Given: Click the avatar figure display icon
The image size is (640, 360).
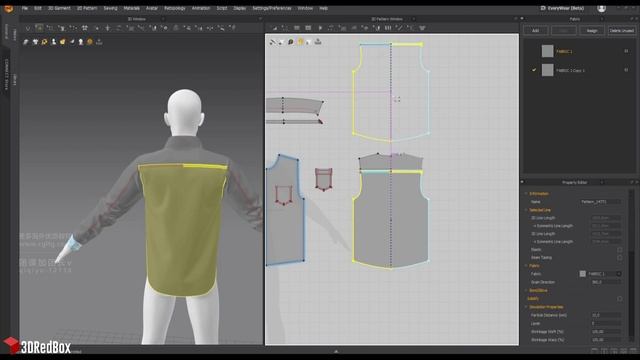Looking at the screenshot, I should pyautogui.click(x=53, y=42).
